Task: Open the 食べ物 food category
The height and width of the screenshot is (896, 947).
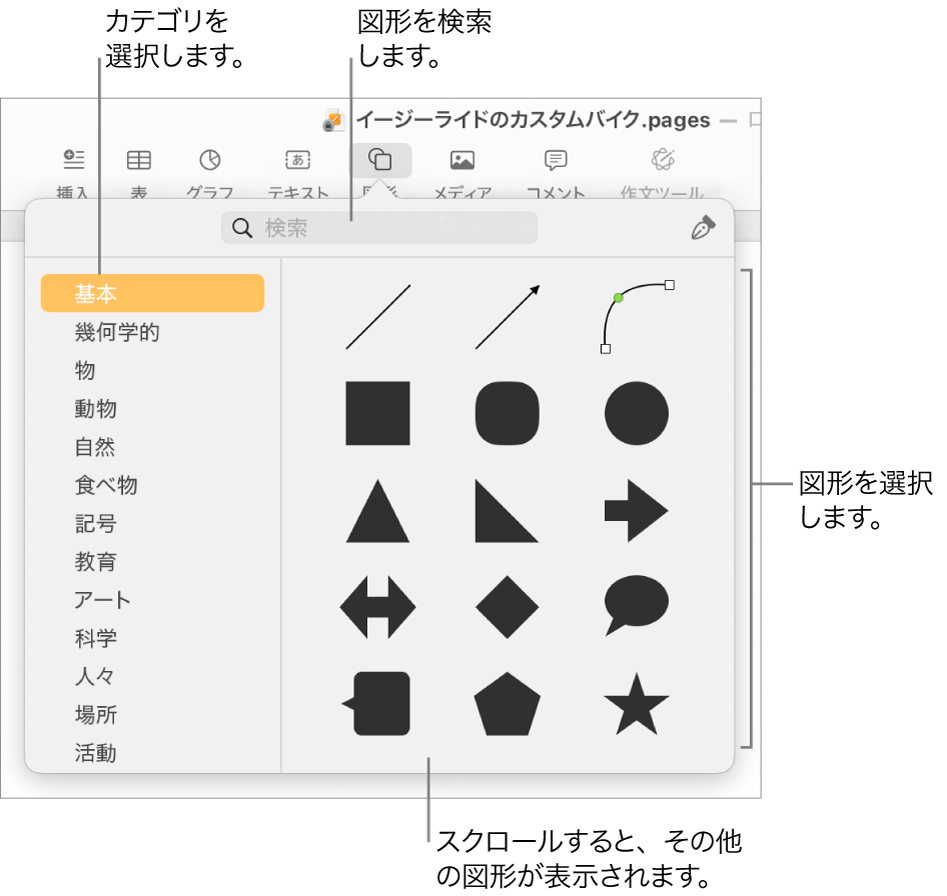Action: pyautogui.click(x=99, y=485)
